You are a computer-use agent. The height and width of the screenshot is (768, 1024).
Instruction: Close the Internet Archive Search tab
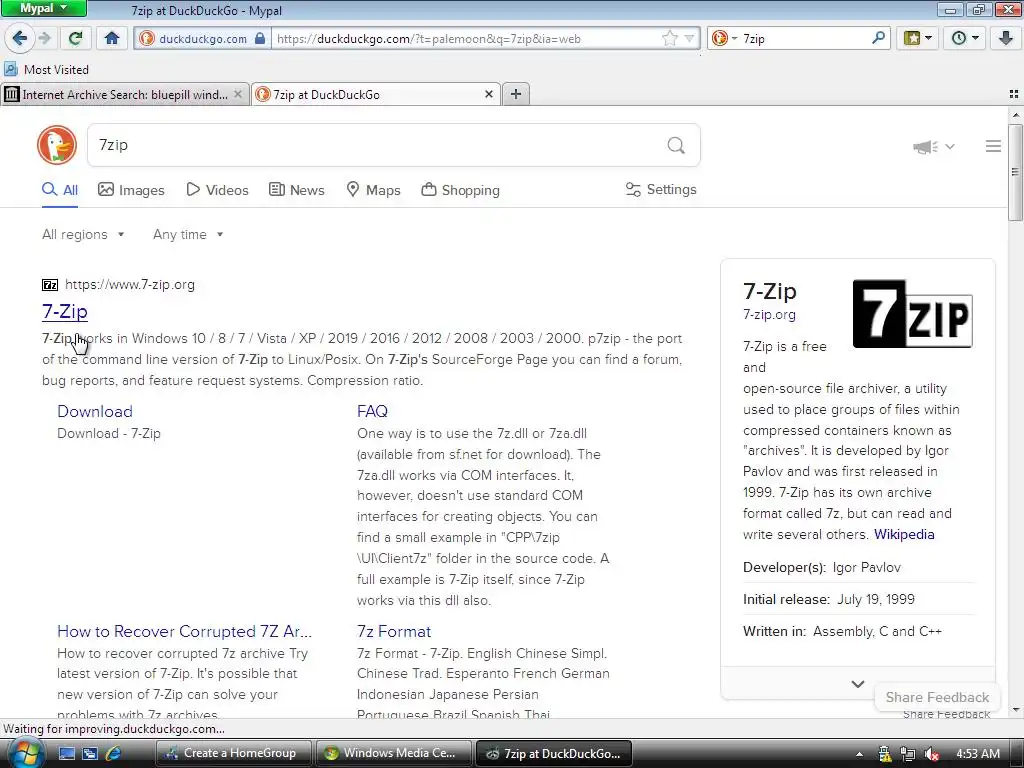[x=238, y=95]
